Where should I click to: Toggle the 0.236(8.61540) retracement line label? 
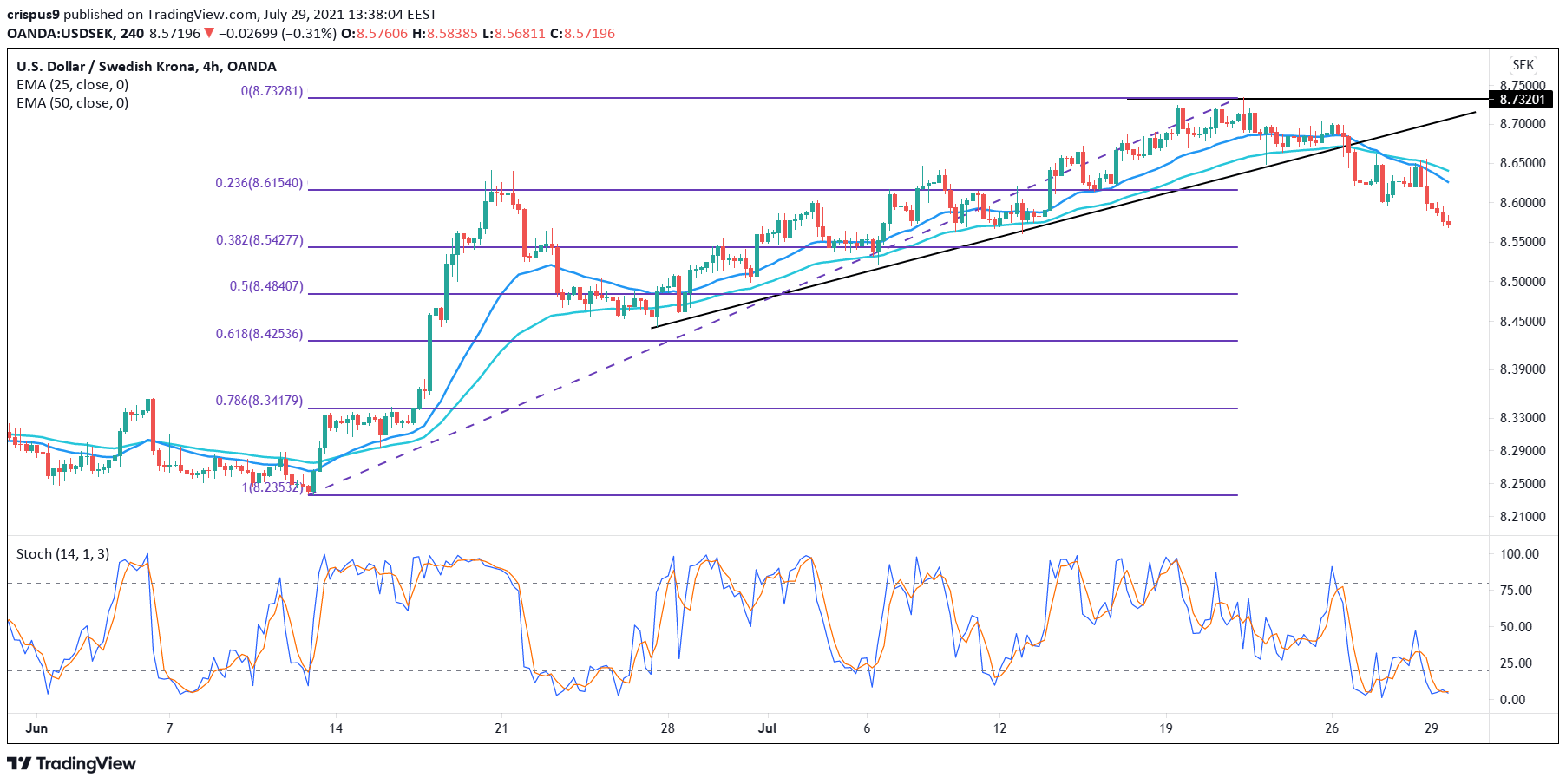coord(259,183)
